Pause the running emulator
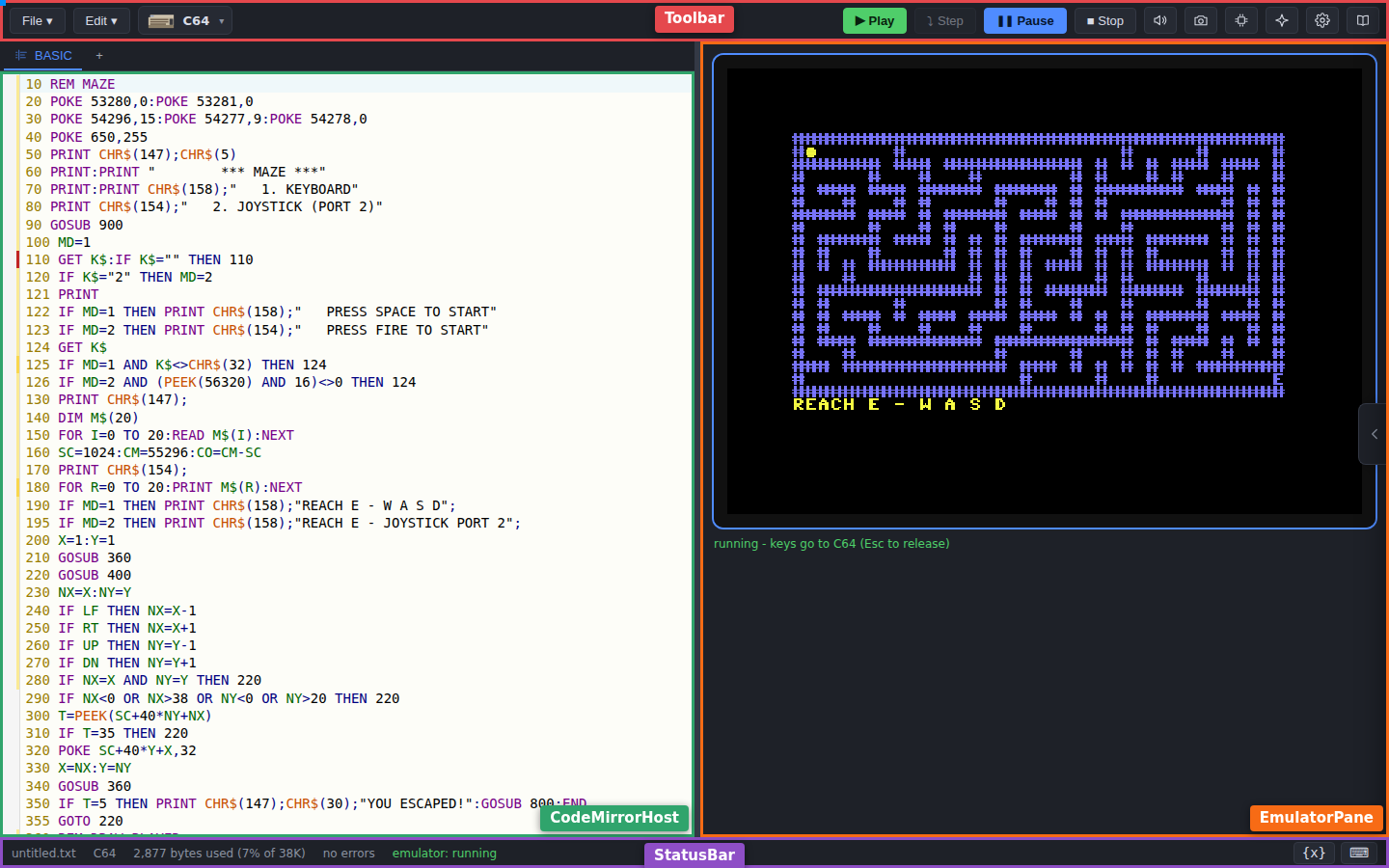This screenshot has height=868, width=1389. (1025, 20)
